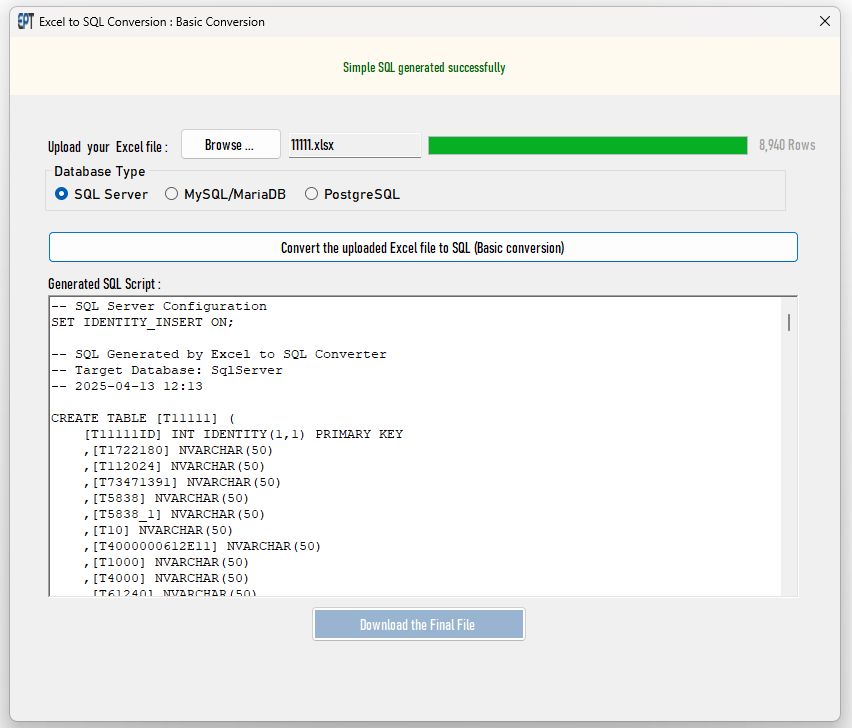Click the SQL script vertical scrollbar thumb
Screen dimensions: 852x728
tap(789, 322)
